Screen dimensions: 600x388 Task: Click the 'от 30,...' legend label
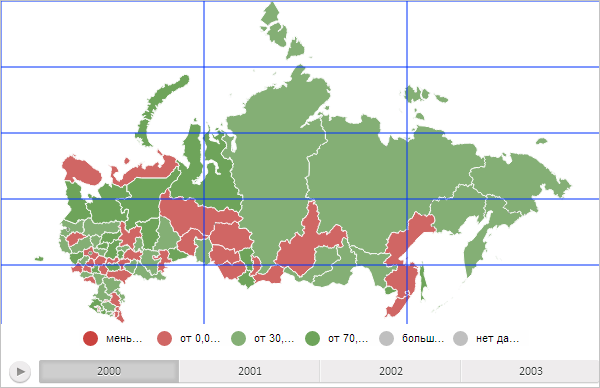tap(274, 339)
